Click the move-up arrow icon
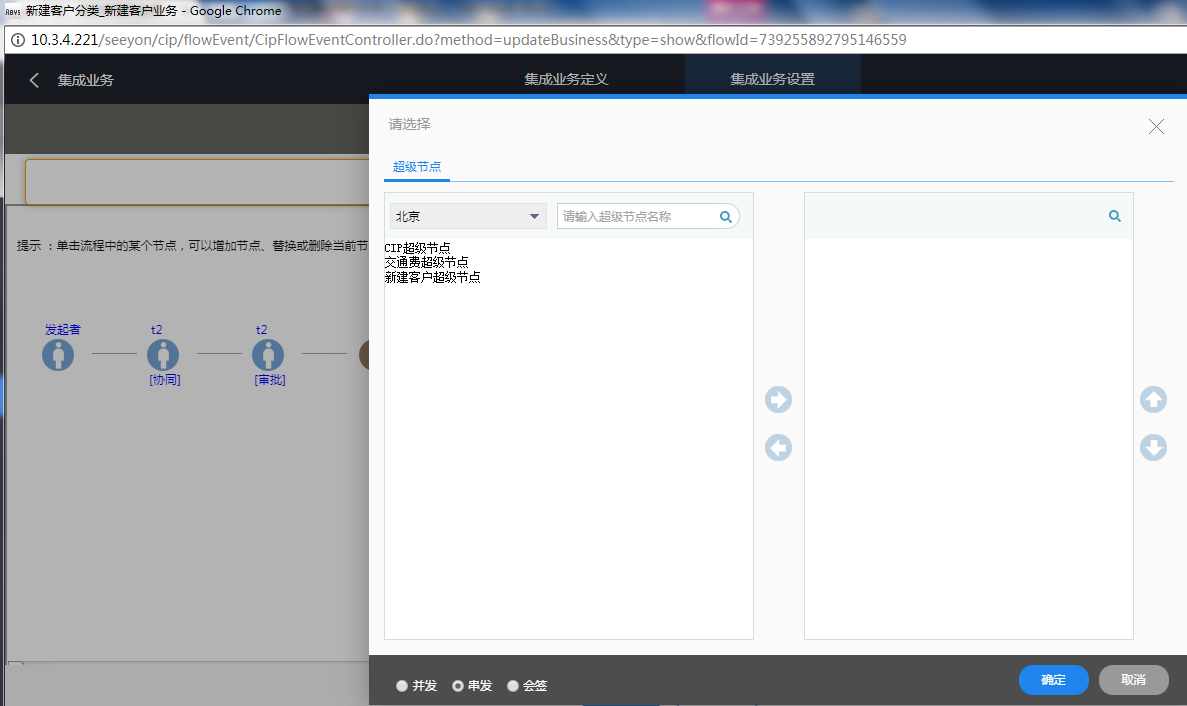1187x706 pixels. pyautogui.click(x=1153, y=400)
